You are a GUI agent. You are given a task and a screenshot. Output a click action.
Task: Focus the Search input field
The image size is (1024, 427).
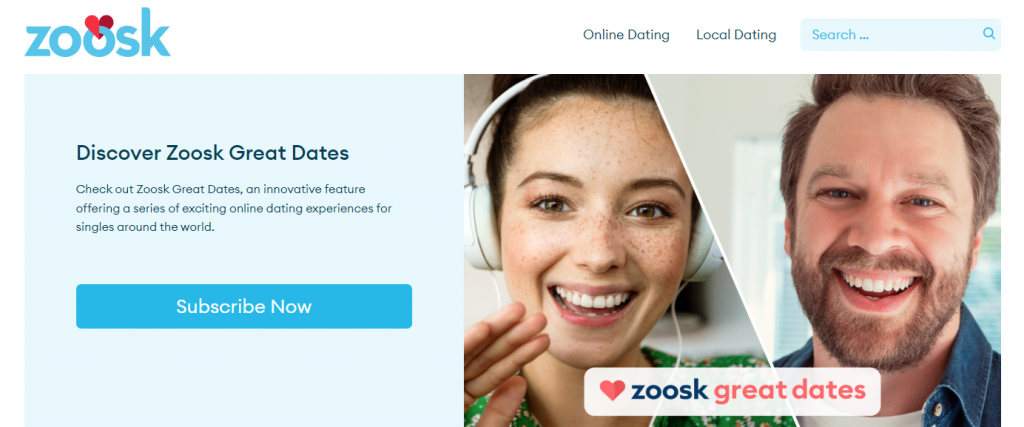pyautogui.click(x=901, y=35)
